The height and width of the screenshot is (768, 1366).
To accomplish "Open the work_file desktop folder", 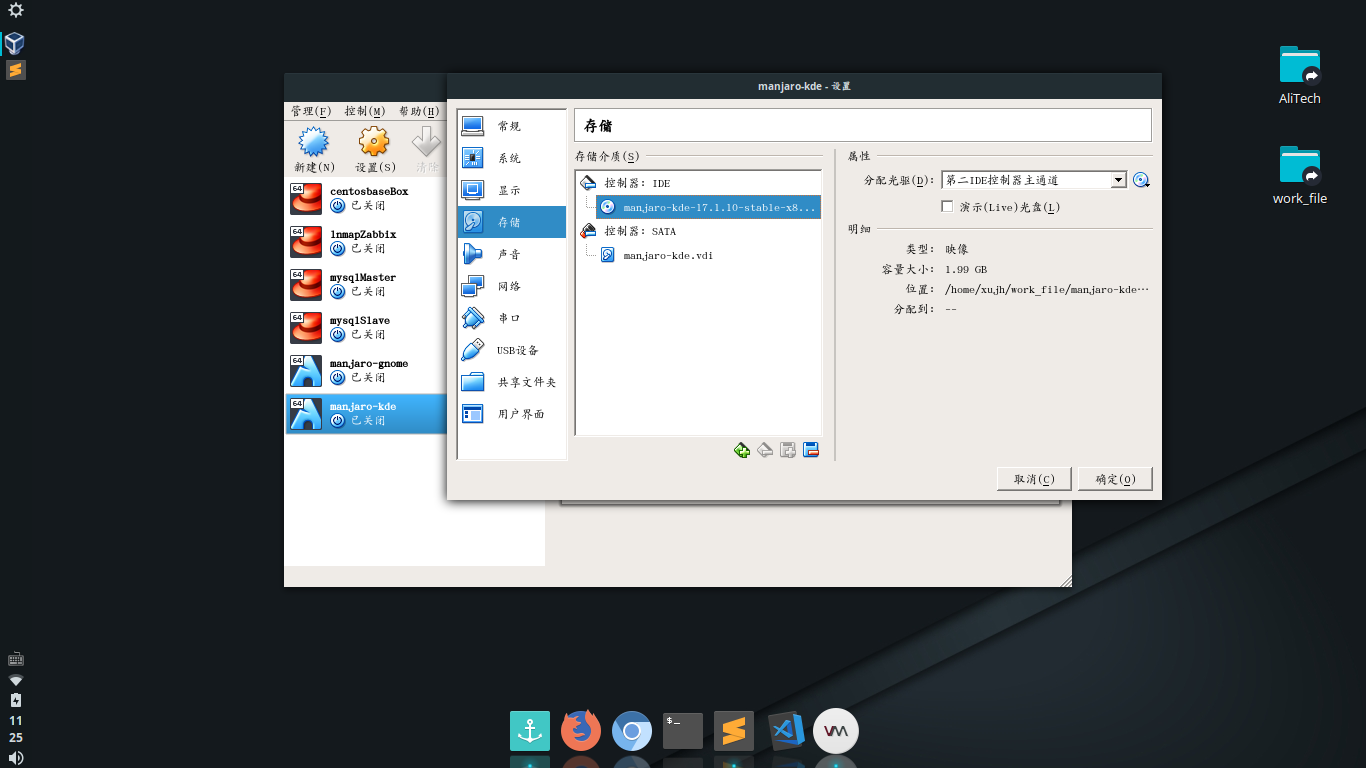I will click(1300, 175).
